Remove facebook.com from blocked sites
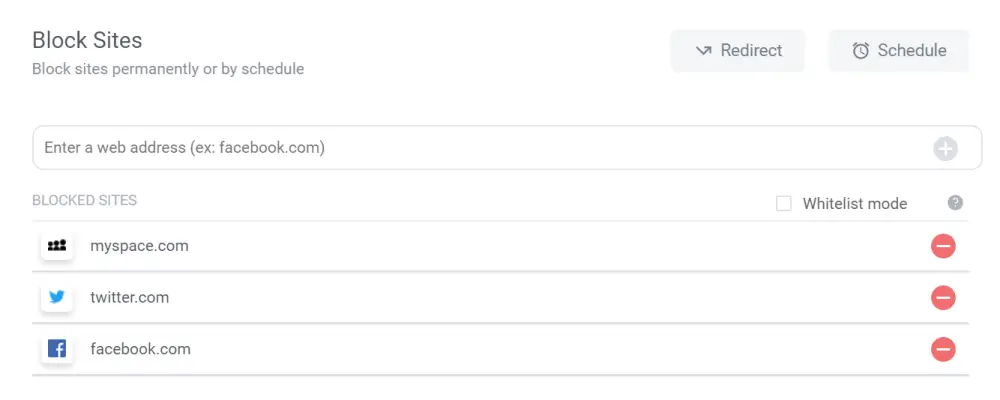 [x=943, y=349]
